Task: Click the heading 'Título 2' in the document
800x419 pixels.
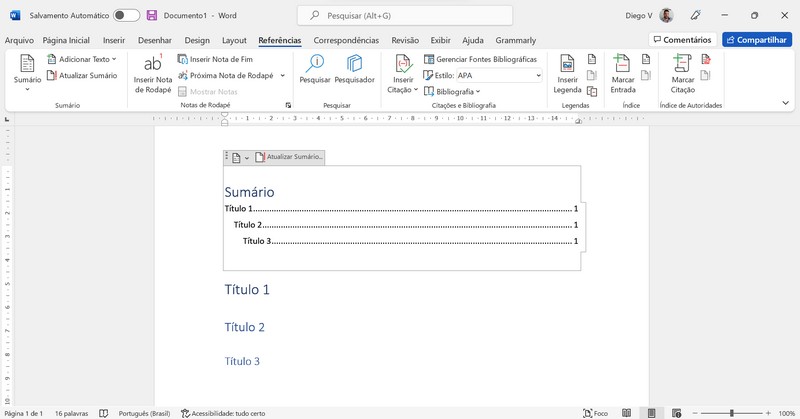Action: [244, 327]
